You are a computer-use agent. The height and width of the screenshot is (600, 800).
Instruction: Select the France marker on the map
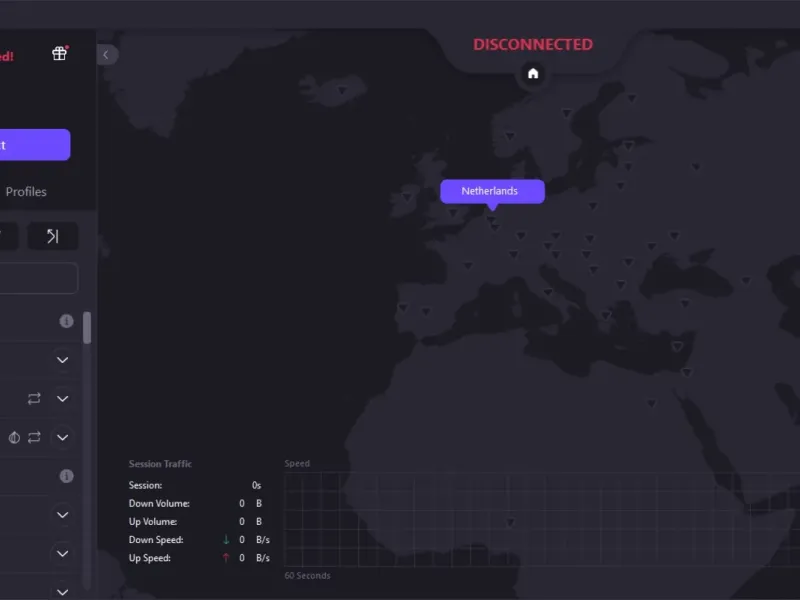[x=468, y=265]
